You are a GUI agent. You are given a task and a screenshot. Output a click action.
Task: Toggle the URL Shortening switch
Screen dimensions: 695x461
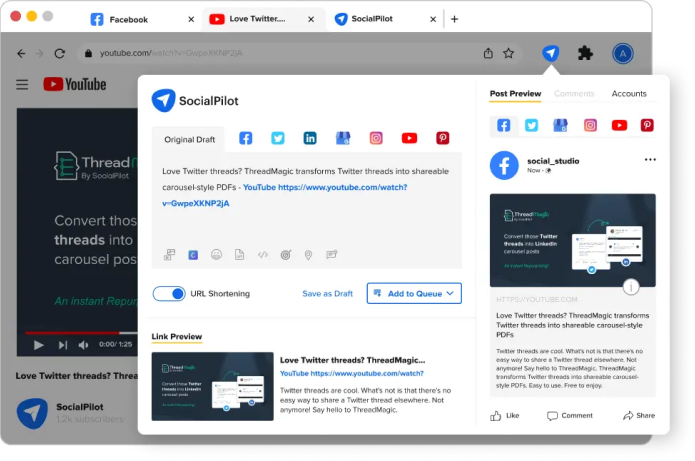(x=169, y=293)
